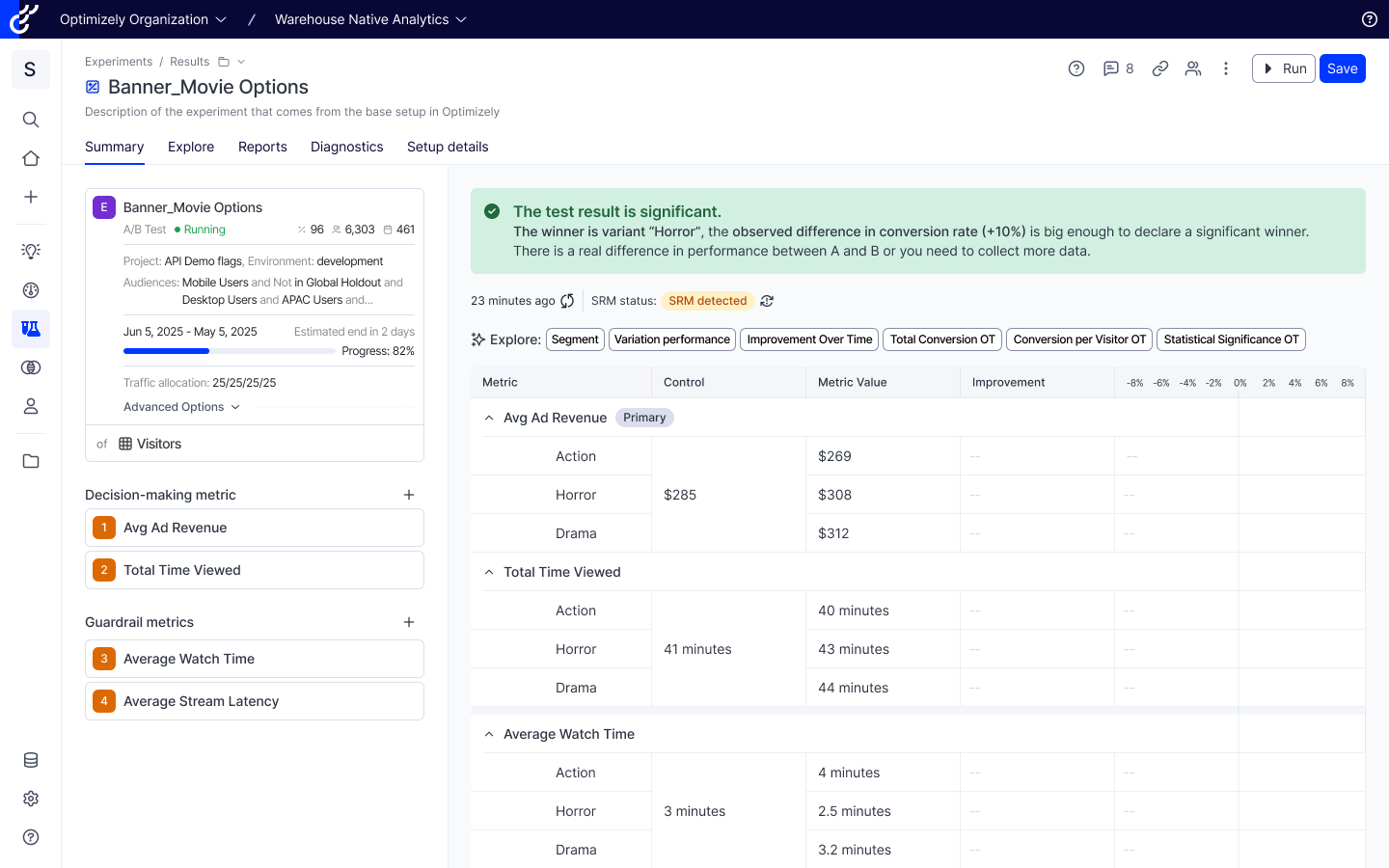Open the Optimizely Organization dropdown
This screenshot has width=1389, height=868.
(x=143, y=19)
